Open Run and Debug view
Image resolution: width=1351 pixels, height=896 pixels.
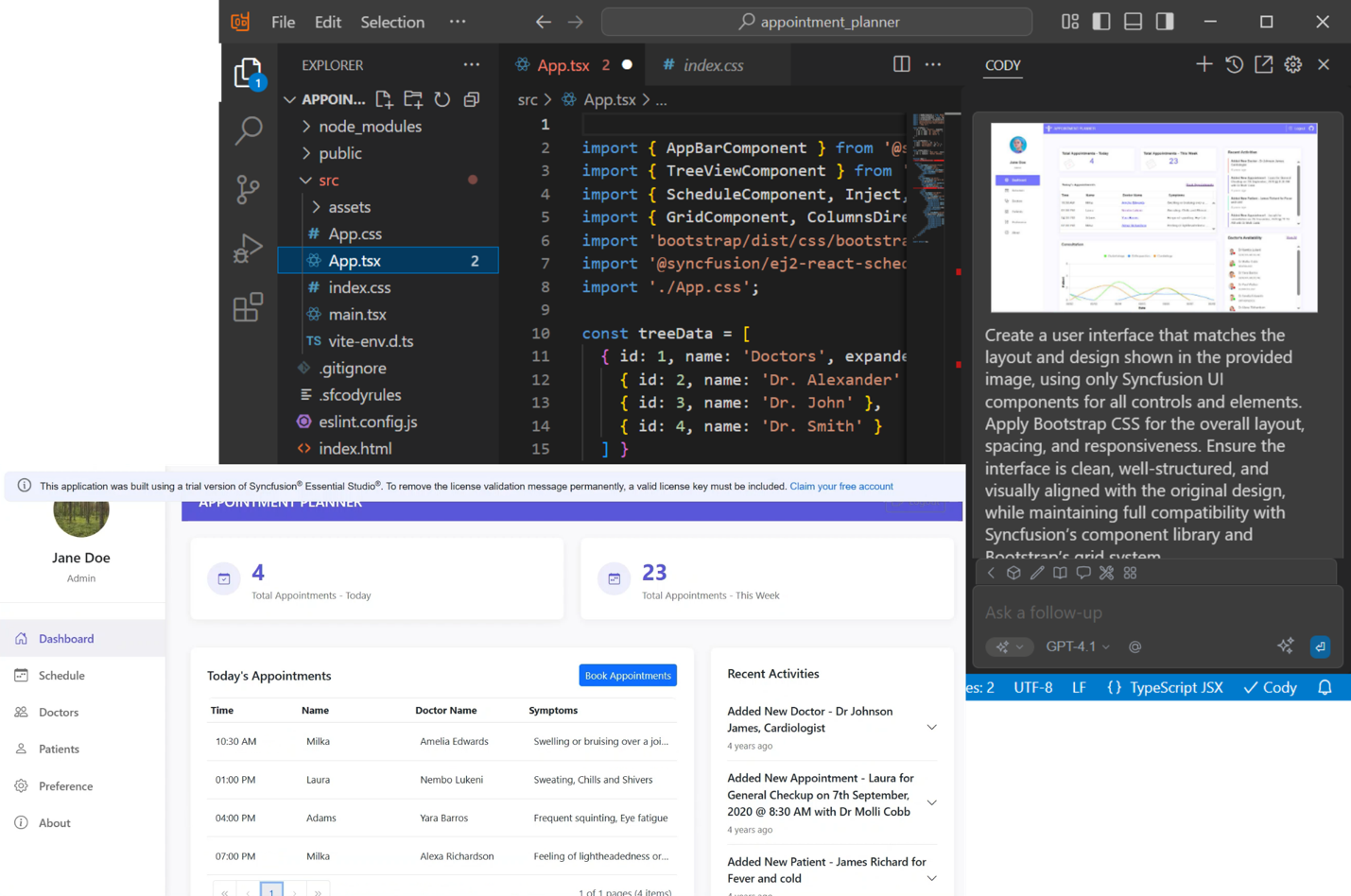click(248, 249)
